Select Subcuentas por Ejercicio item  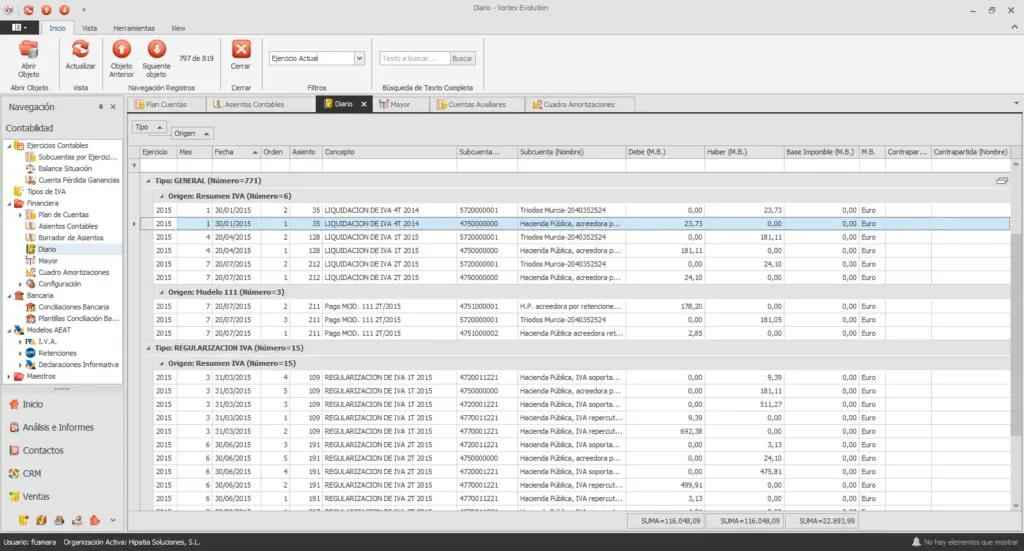[x=78, y=157]
